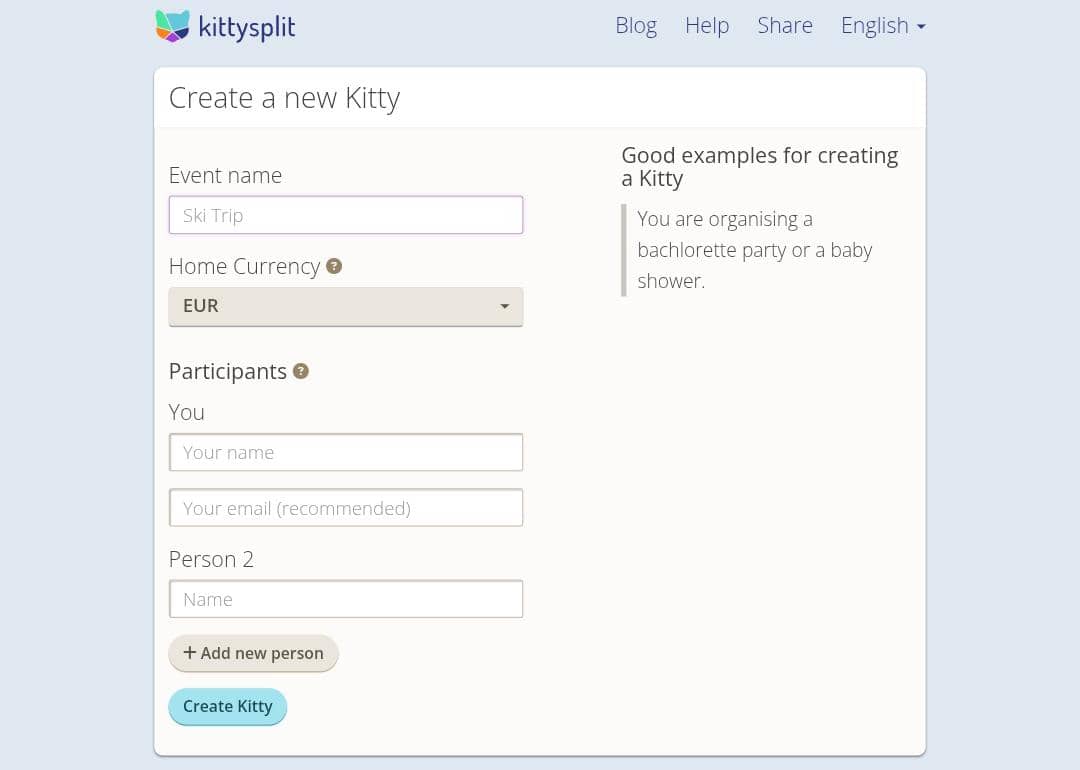Open the Home Currency help tooltip
The width and height of the screenshot is (1080, 770).
(x=333, y=266)
